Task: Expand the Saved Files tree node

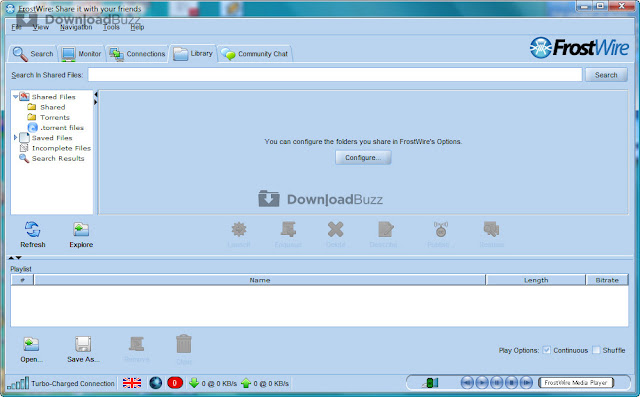Action: click(16, 138)
